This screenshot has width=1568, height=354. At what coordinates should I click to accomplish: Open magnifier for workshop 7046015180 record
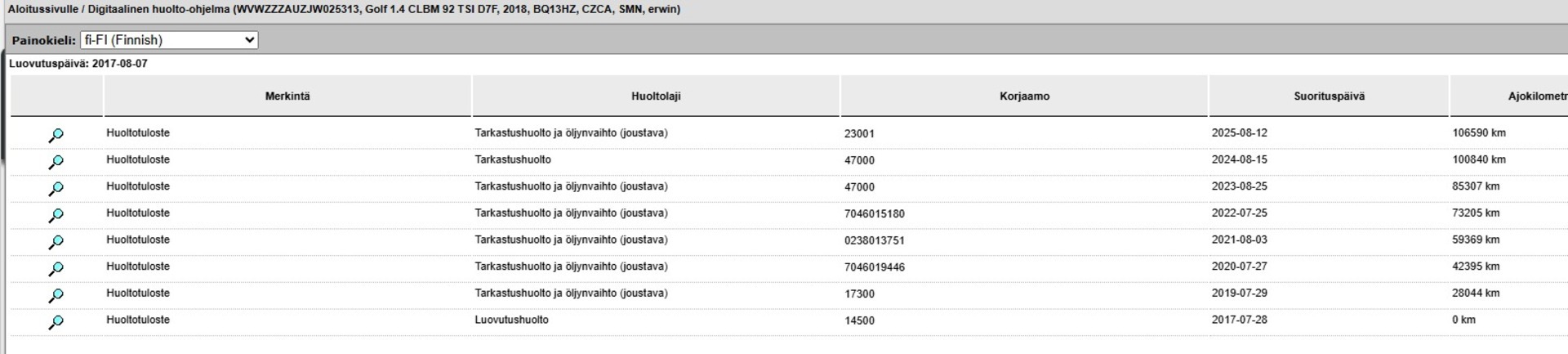[56, 216]
